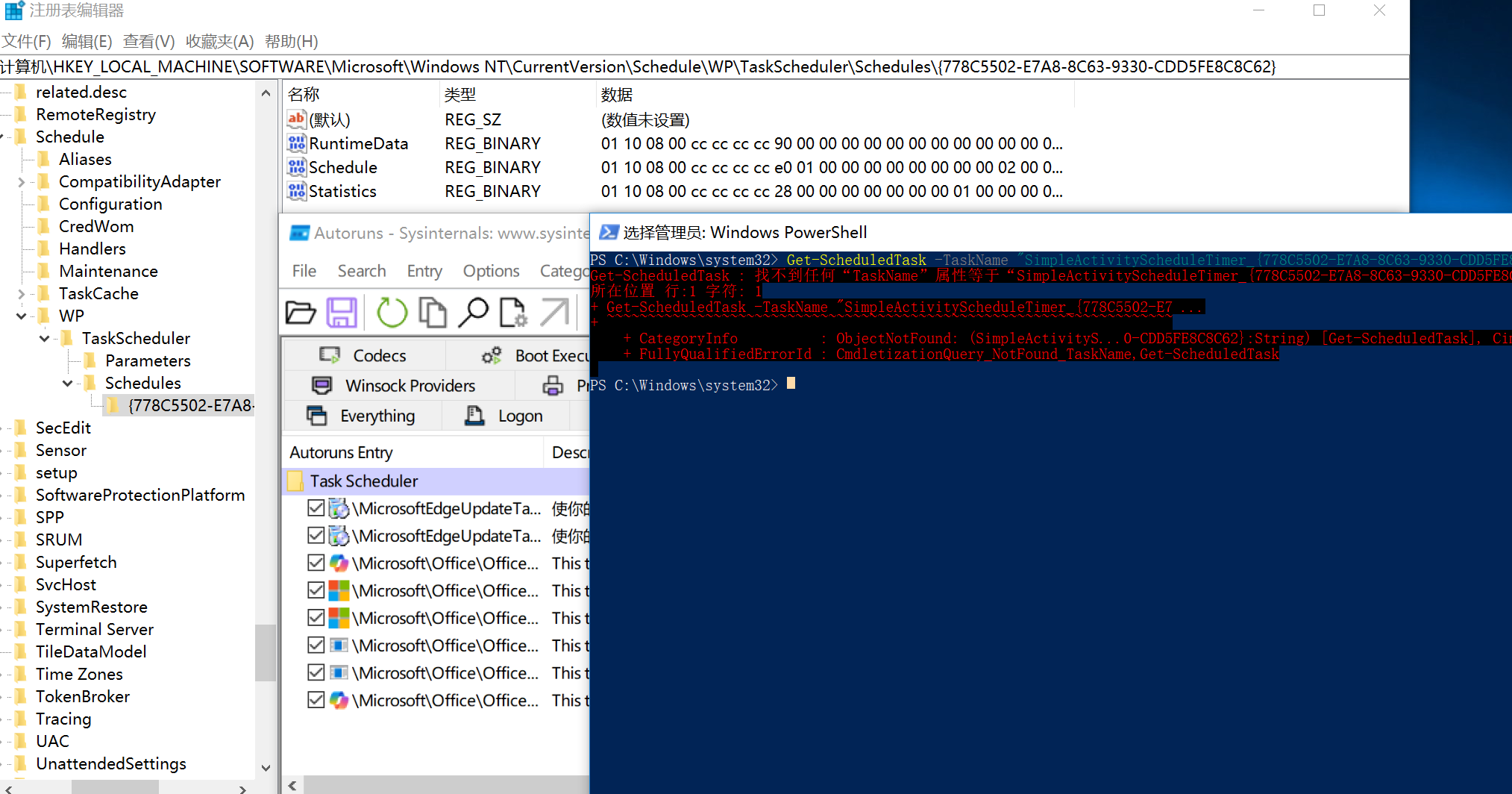Open the 文件(F) menu in Registry Editor
Viewport: 1512px width, 794px height.
pos(26,42)
